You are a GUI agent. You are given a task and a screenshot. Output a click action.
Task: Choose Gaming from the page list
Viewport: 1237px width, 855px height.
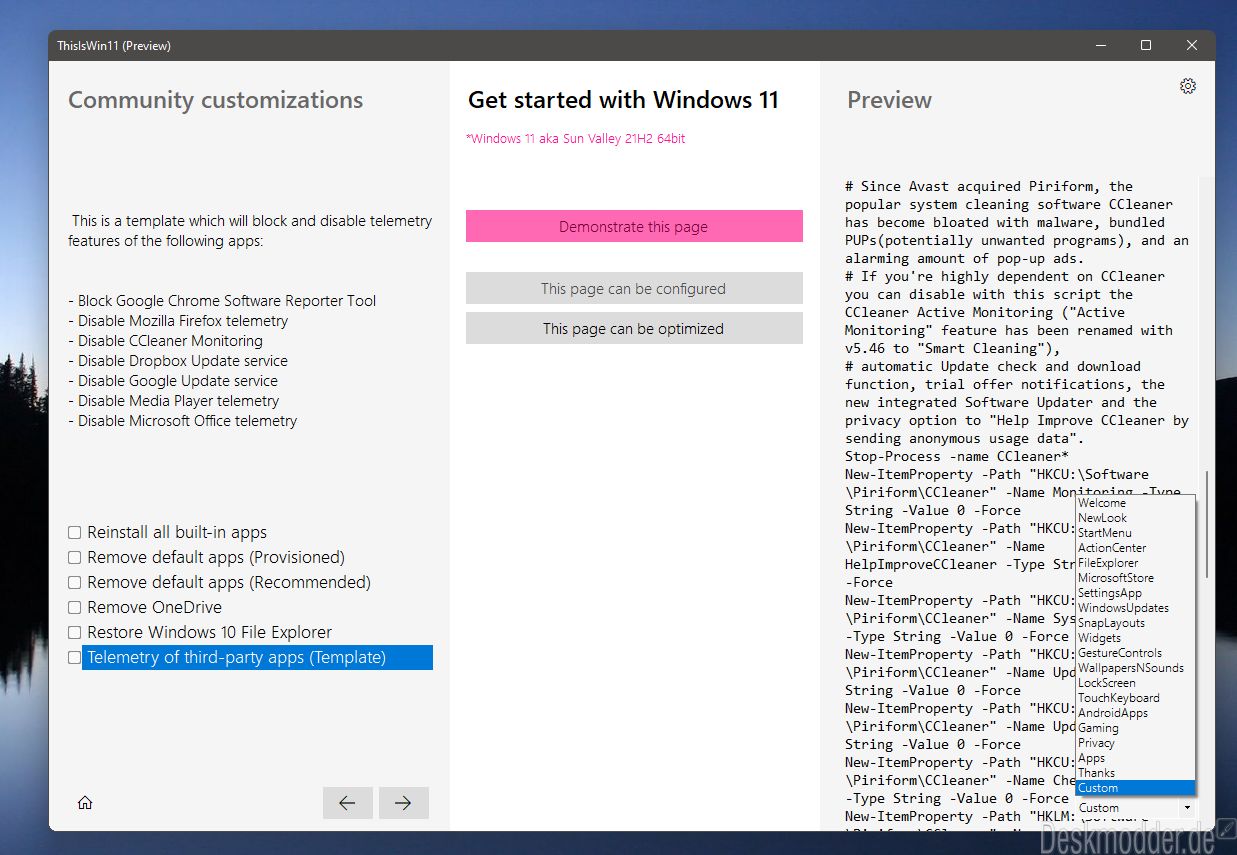click(1135, 728)
